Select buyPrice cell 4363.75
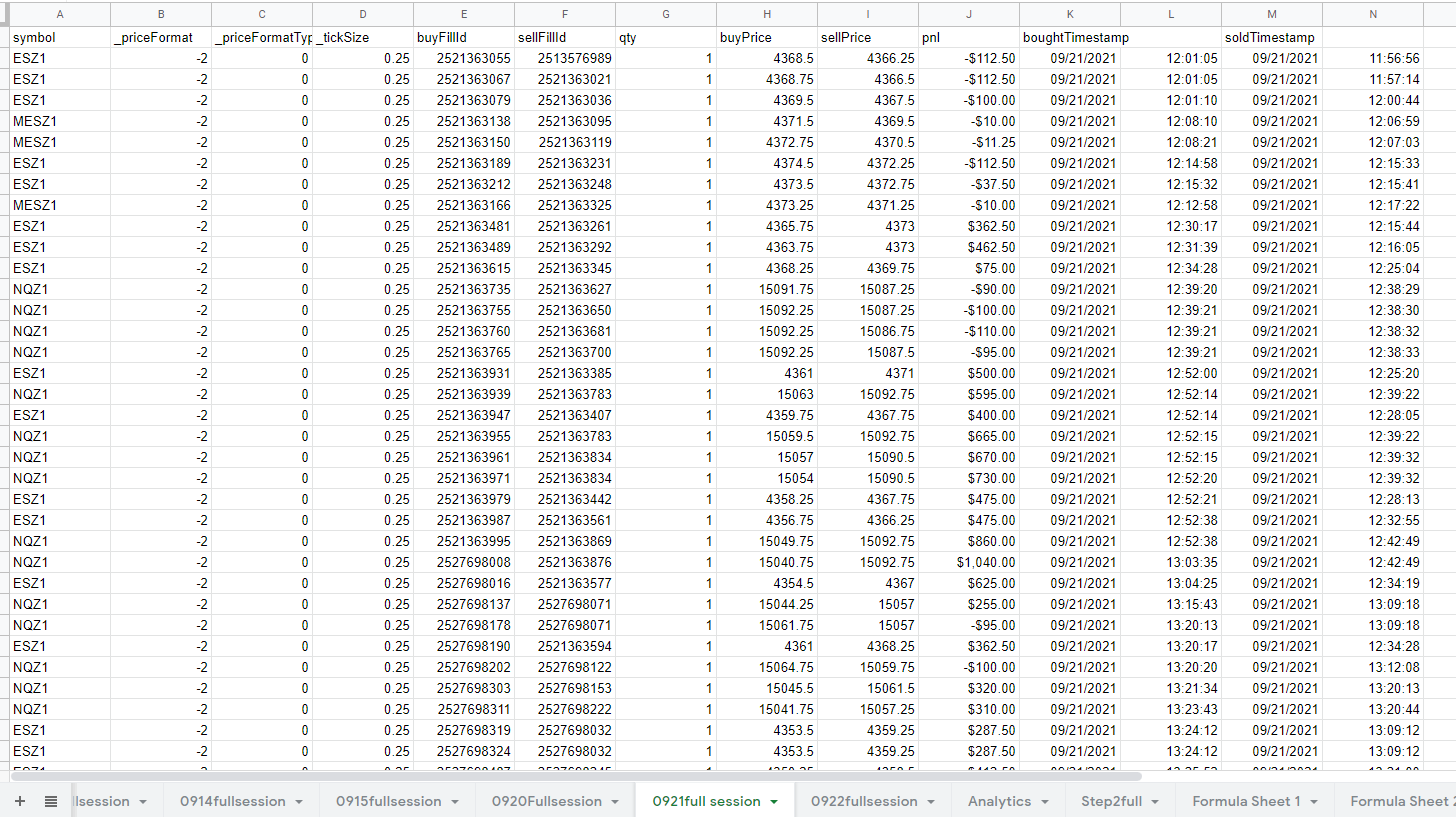The height and width of the screenshot is (817, 1456). pyautogui.click(x=767, y=247)
